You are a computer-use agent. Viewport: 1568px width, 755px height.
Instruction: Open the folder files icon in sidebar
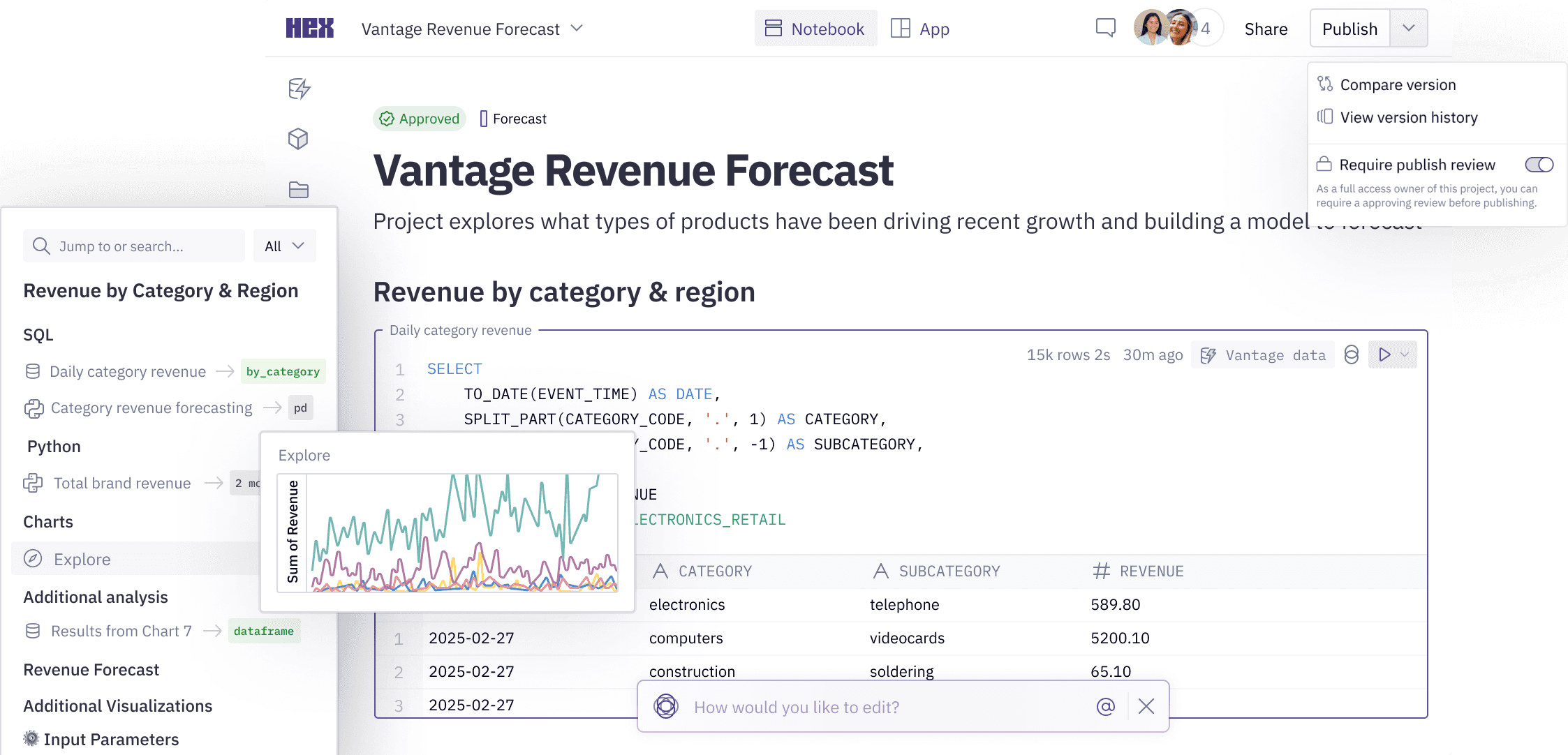[299, 190]
